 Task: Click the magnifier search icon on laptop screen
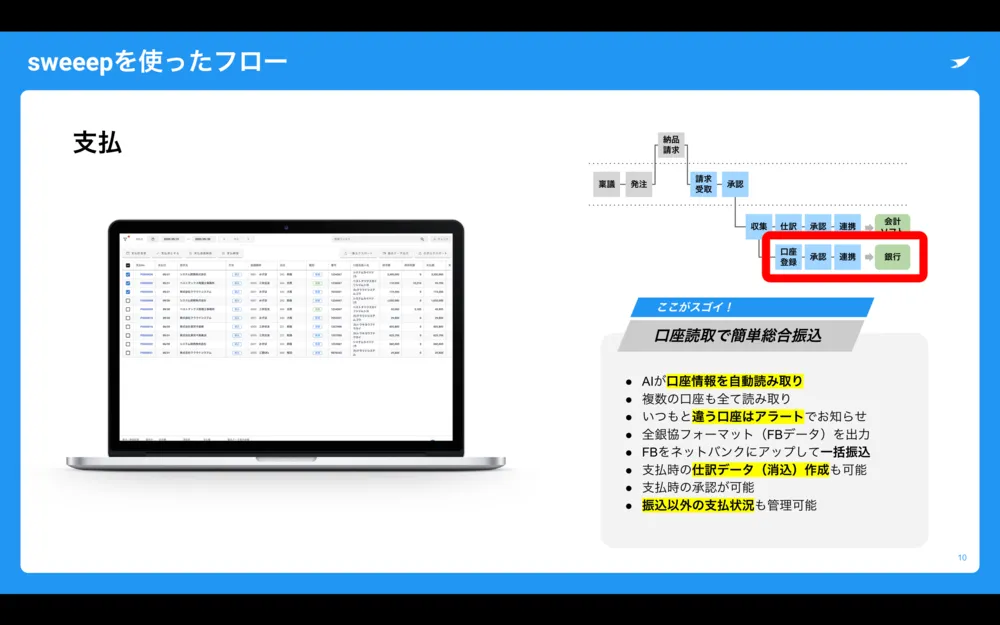pos(422,239)
